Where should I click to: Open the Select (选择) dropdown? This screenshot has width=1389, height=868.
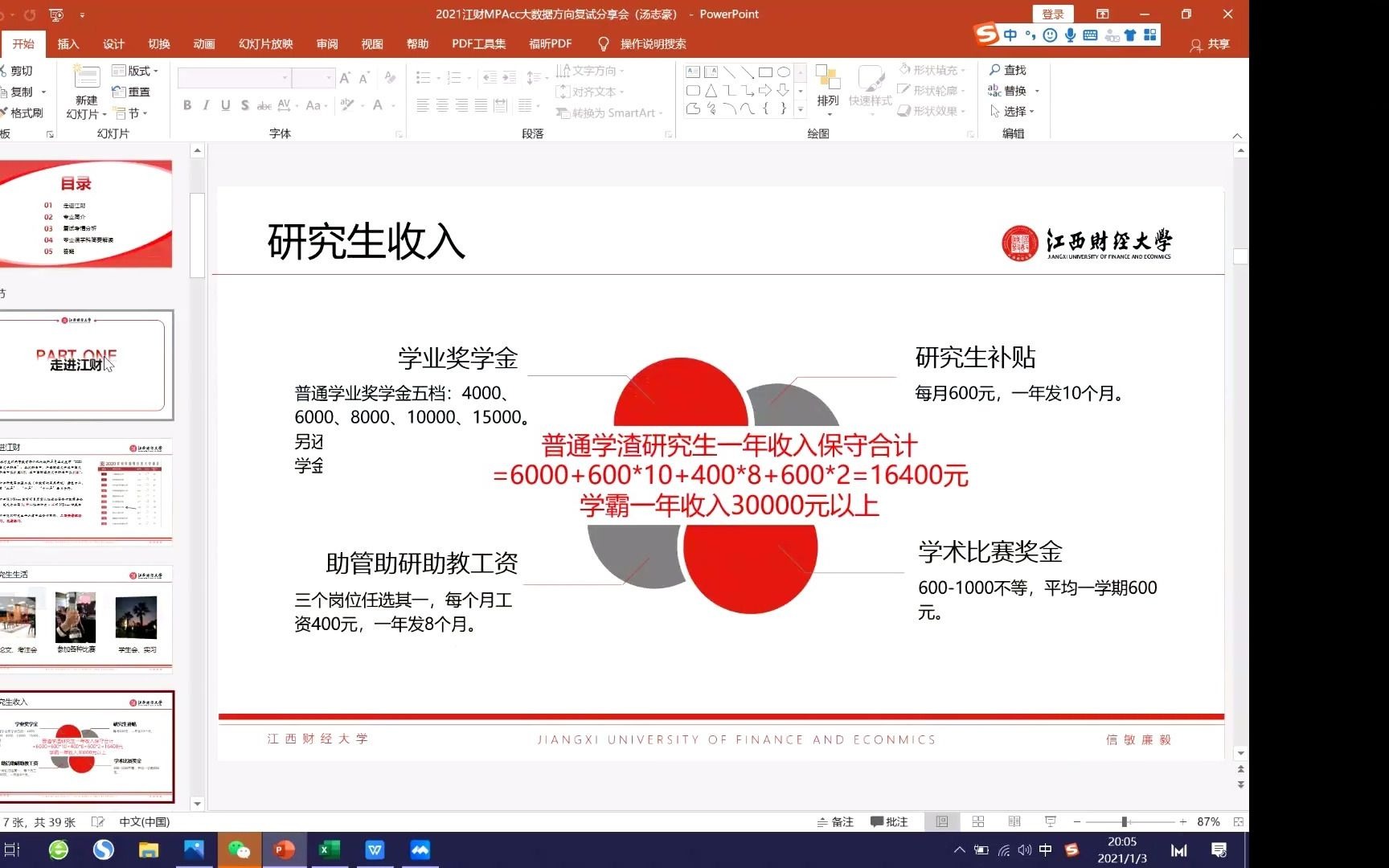click(1012, 112)
